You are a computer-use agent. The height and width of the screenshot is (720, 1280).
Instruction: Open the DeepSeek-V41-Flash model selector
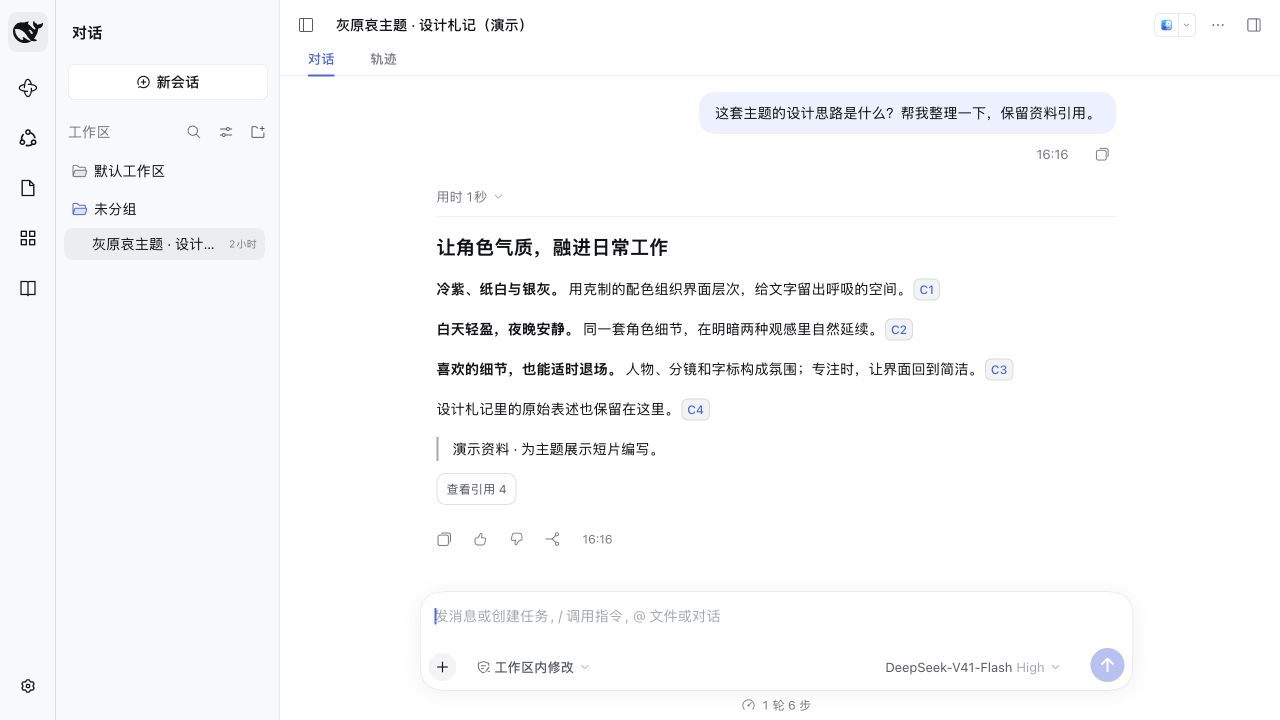[972, 667]
